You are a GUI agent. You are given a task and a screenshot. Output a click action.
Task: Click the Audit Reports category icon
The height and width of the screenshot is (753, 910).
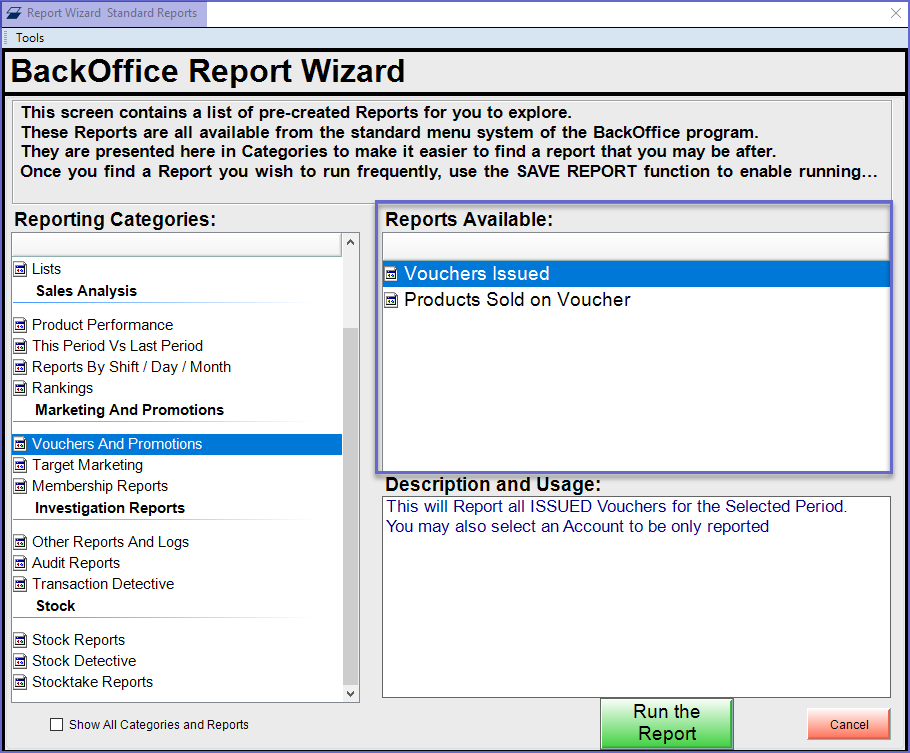tap(20, 563)
